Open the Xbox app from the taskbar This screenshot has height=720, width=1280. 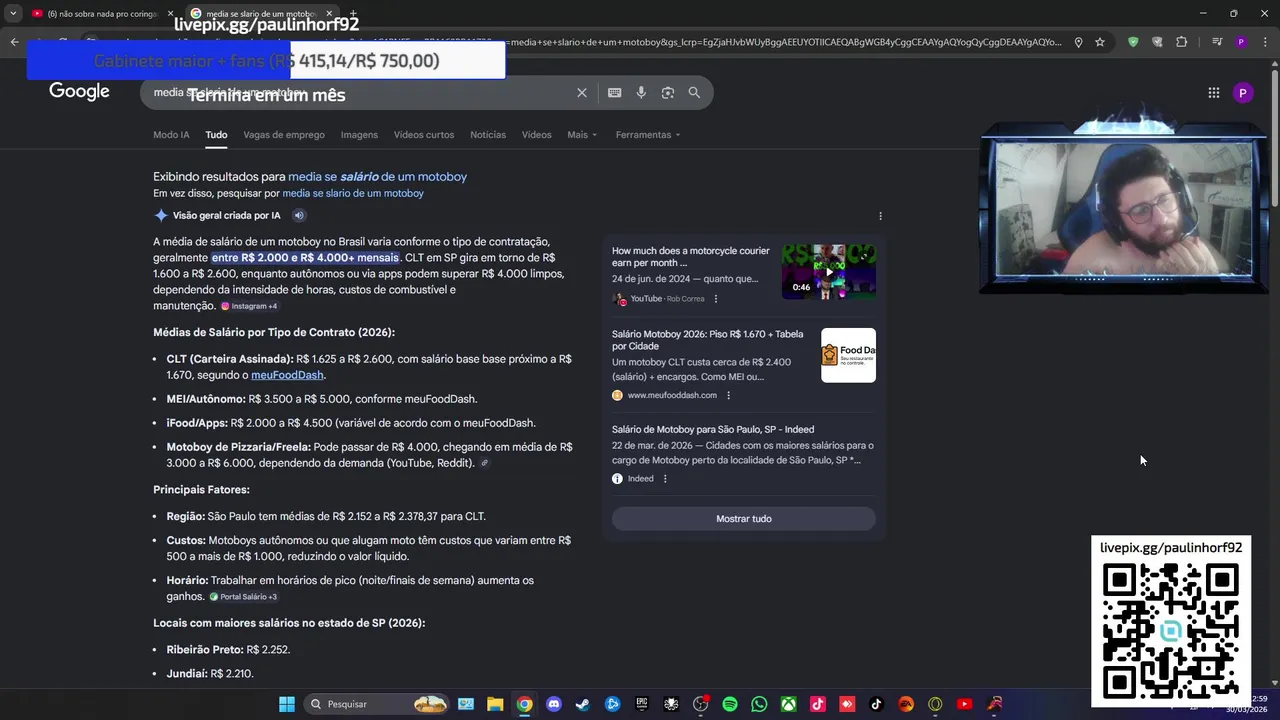[789, 704]
